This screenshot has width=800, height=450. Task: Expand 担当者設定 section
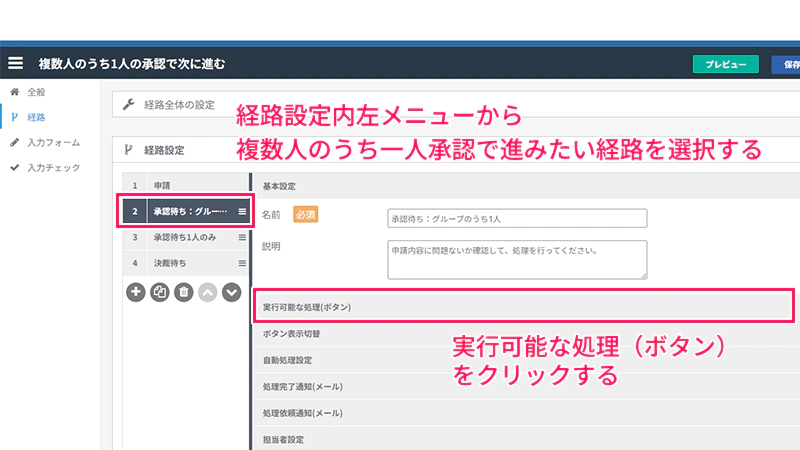coord(527,439)
